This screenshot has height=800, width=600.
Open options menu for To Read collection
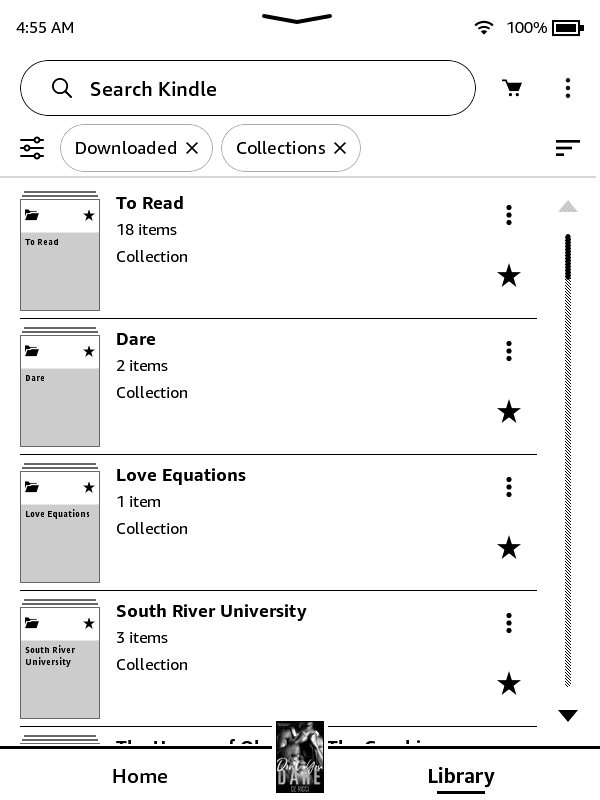[509, 215]
